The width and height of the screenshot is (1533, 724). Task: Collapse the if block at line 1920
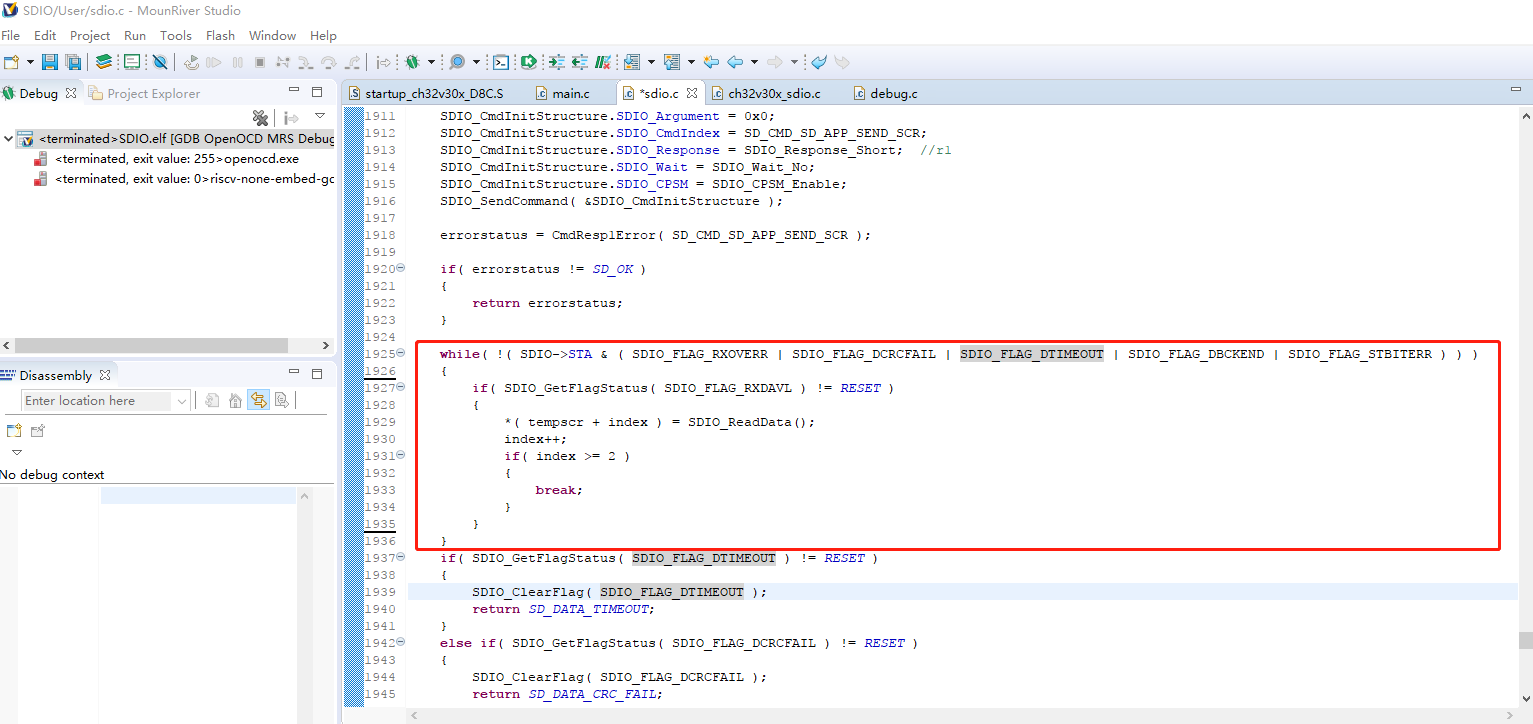point(401,269)
